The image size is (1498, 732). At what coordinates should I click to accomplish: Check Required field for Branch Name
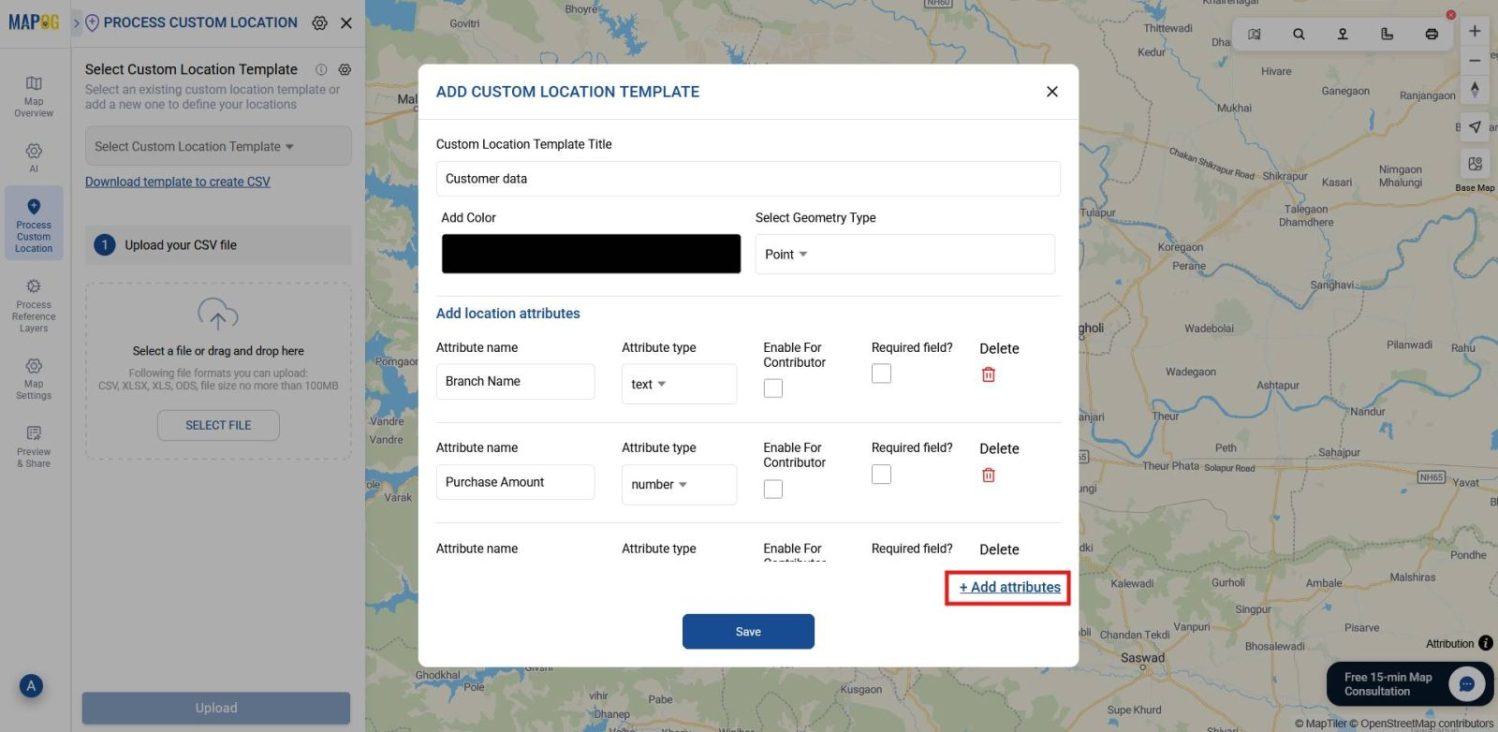(881, 372)
